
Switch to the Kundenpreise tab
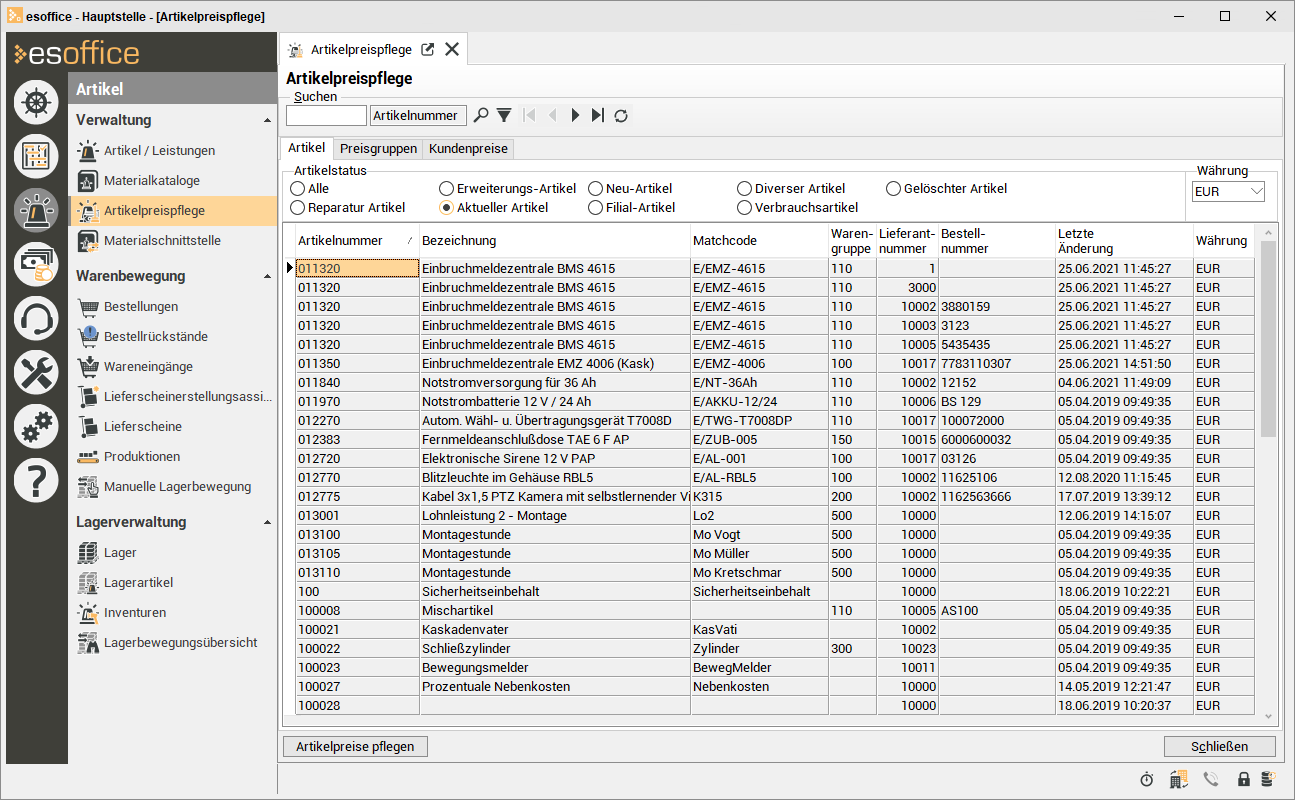(x=469, y=149)
